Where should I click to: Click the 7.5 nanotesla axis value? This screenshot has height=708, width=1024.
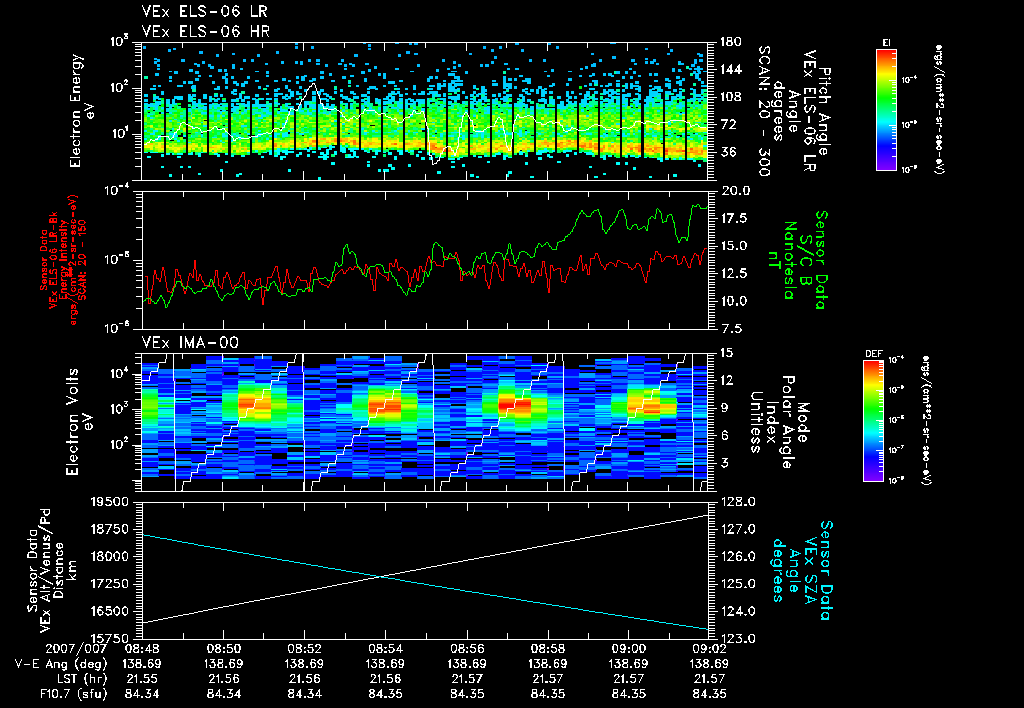731,329
